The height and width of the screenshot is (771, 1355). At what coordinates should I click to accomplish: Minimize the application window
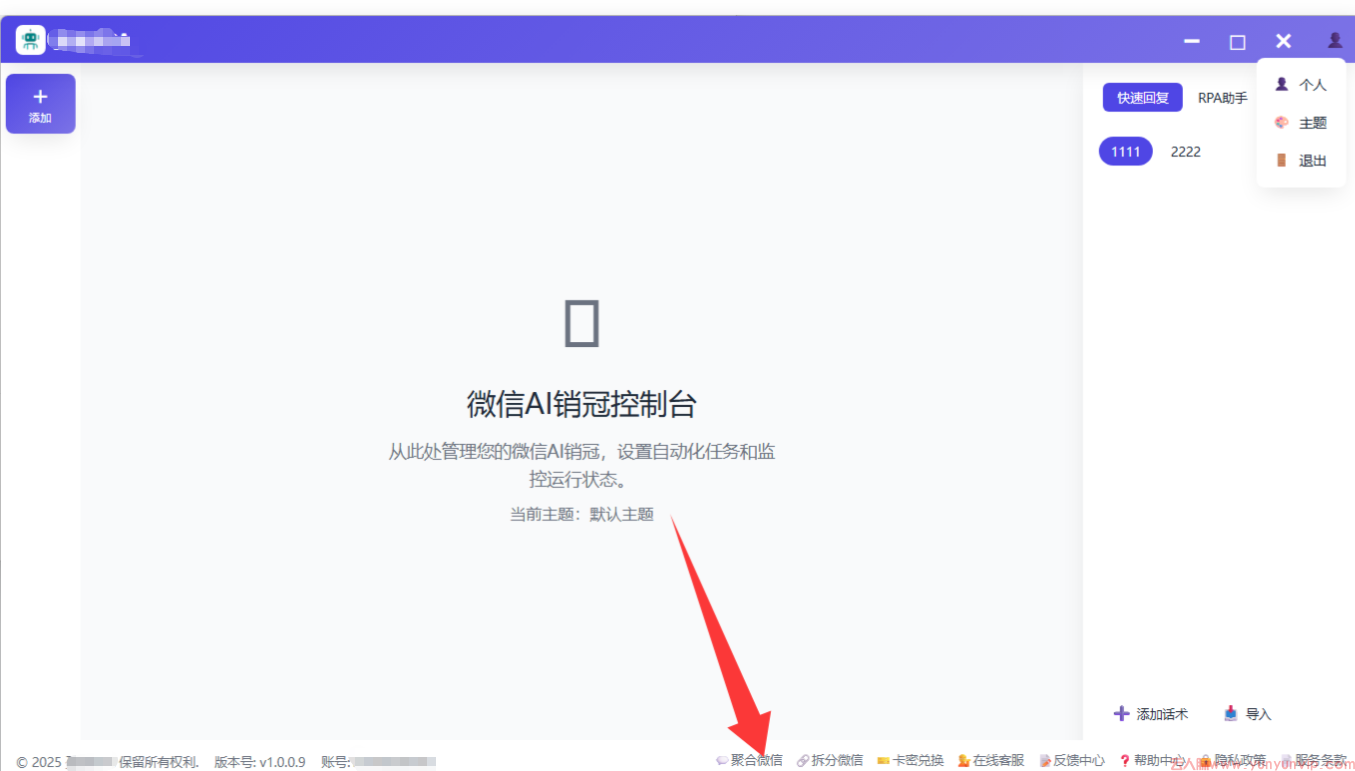(x=1192, y=41)
